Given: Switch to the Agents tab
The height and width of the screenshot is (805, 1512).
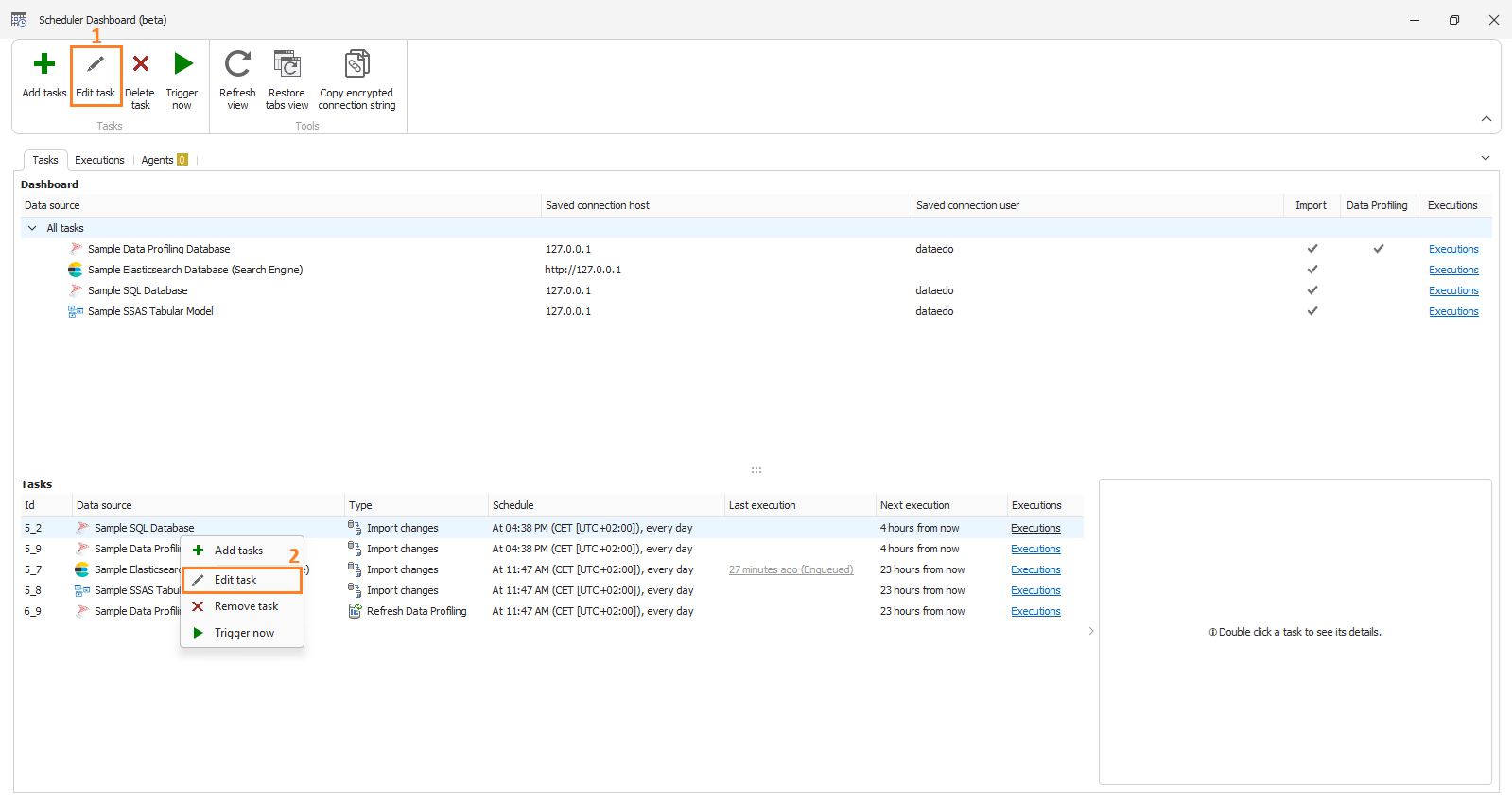Looking at the screenshot, I should [165, 160].
